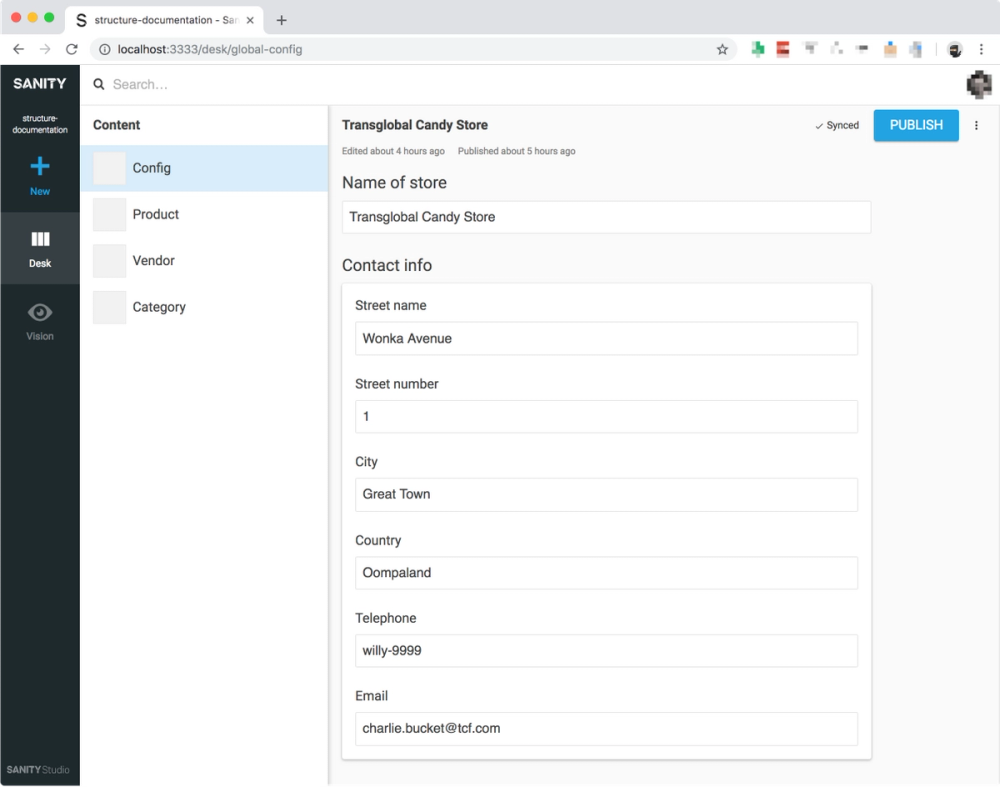
Task: Click the red extension icon
Action: (783, 49)
